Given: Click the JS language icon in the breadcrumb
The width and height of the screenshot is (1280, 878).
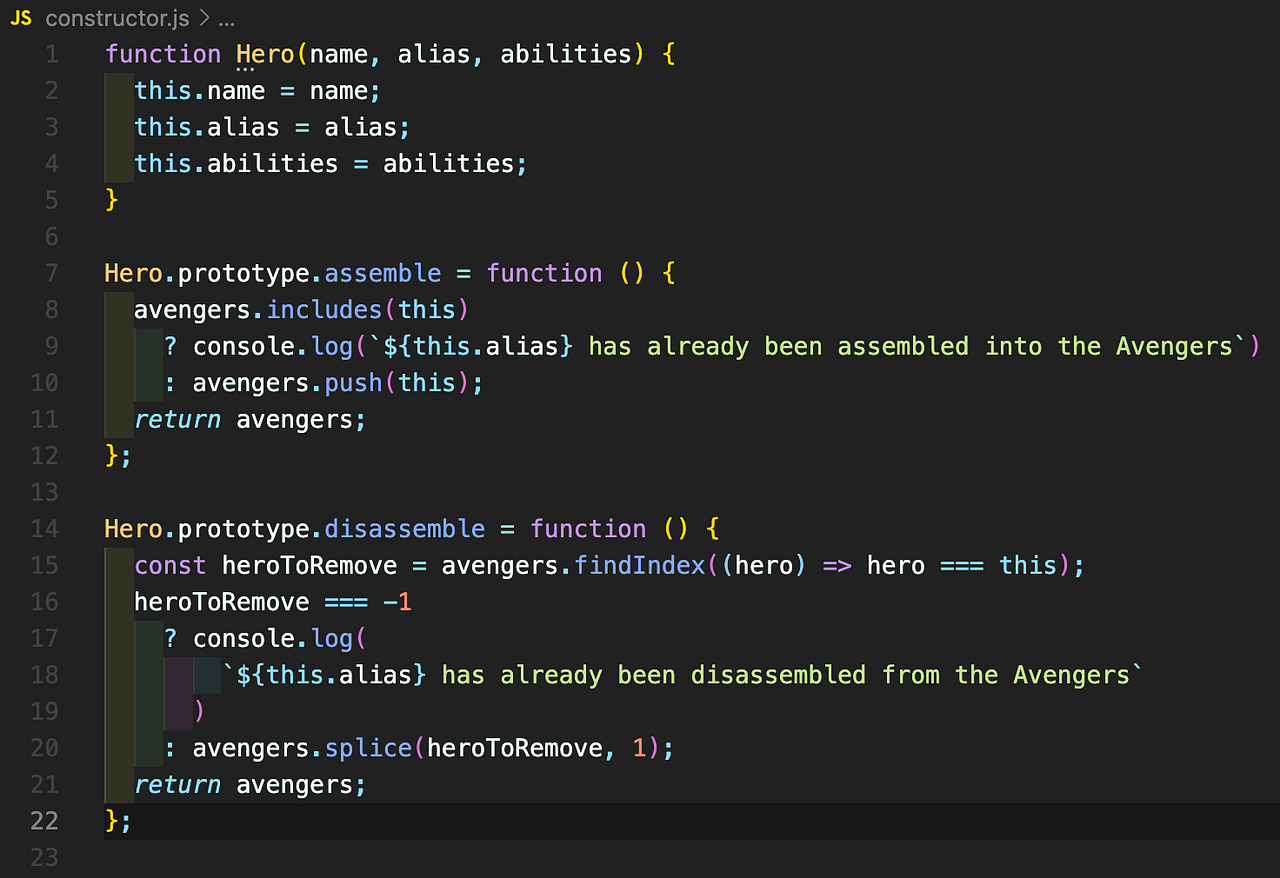Looking at the screenshot, I should click(x=20, y=17).
